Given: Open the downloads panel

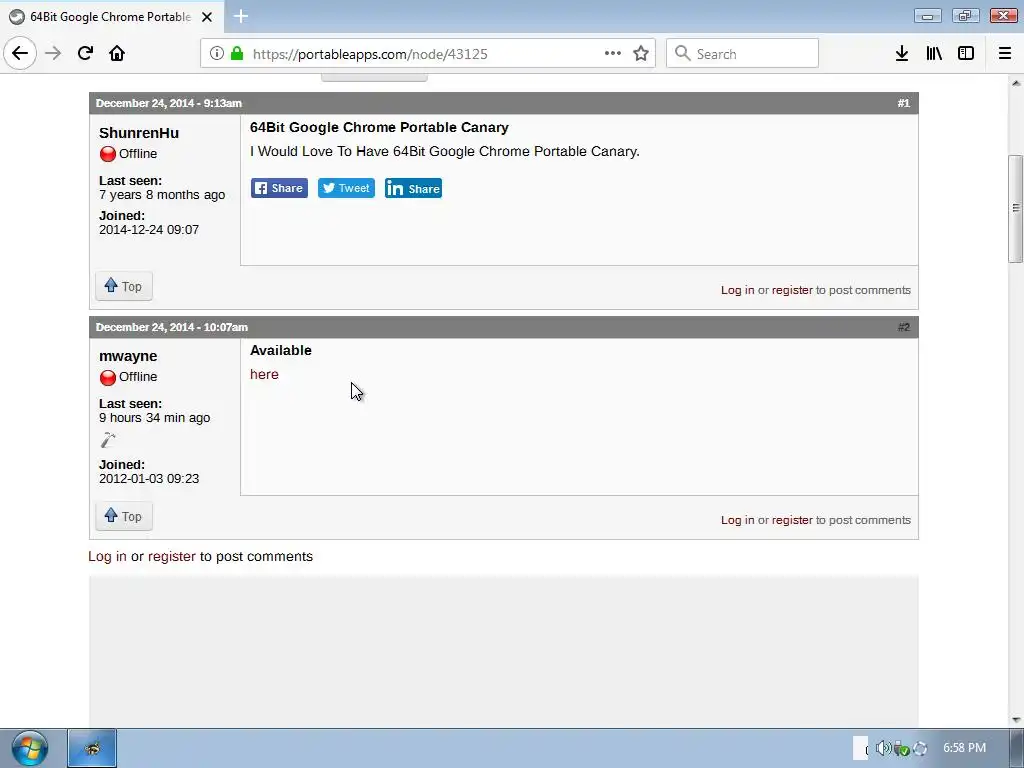Looking at the screenshot, I should pyautogui.click(x=902, y=54).
